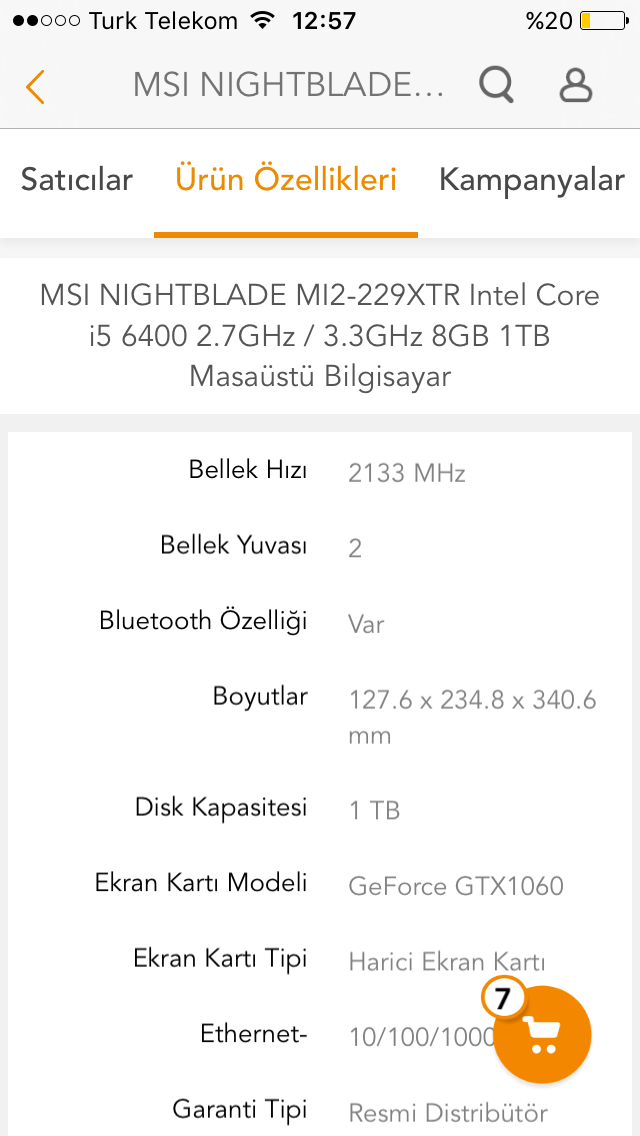Tap the battery indicator in status bar
The width and height of the screenshot is (640, 1136).
click(x=599, y=20)
